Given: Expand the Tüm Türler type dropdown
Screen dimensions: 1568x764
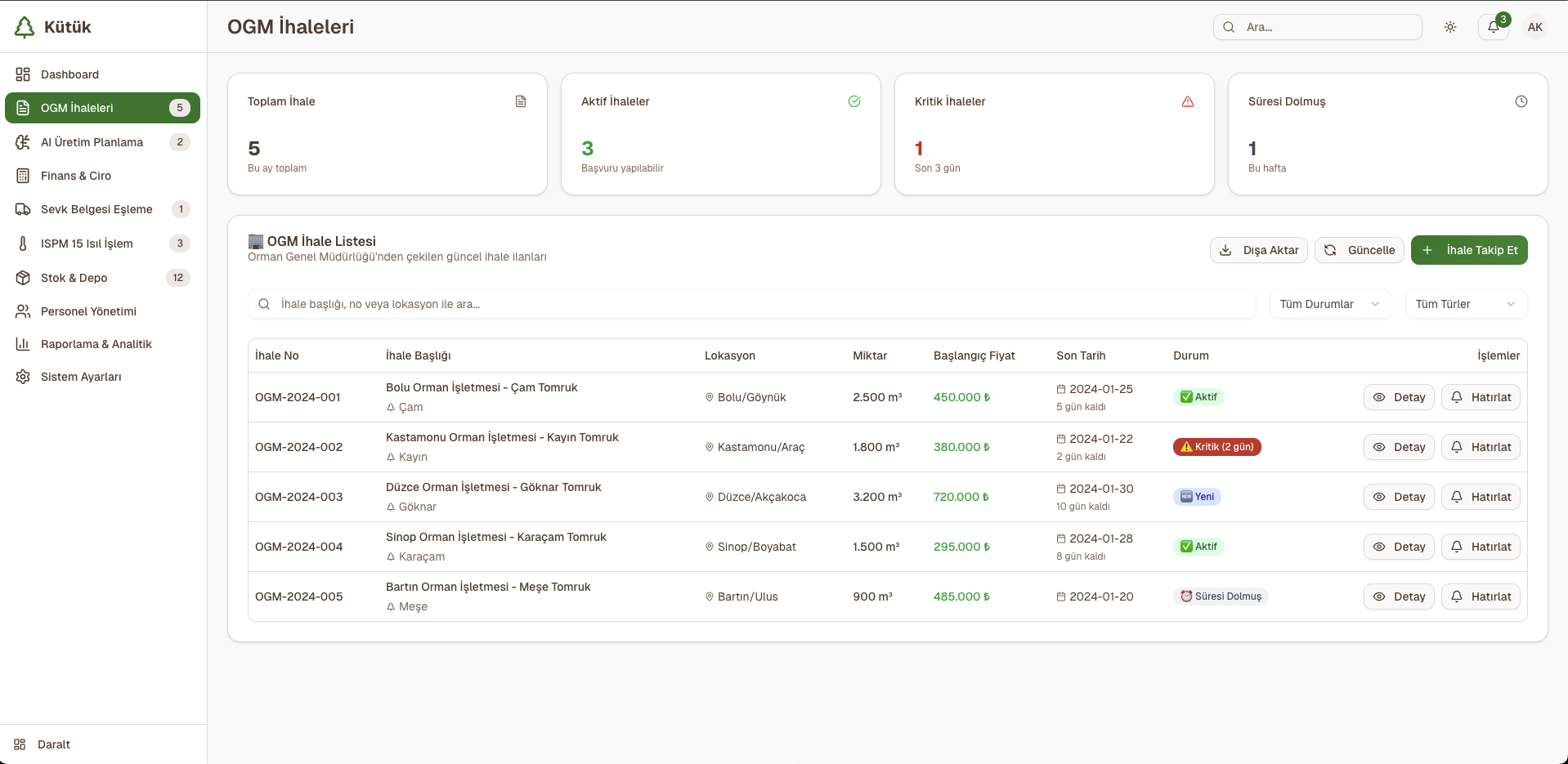Looking at the screenshot, I should click(x=1465, y=304).
